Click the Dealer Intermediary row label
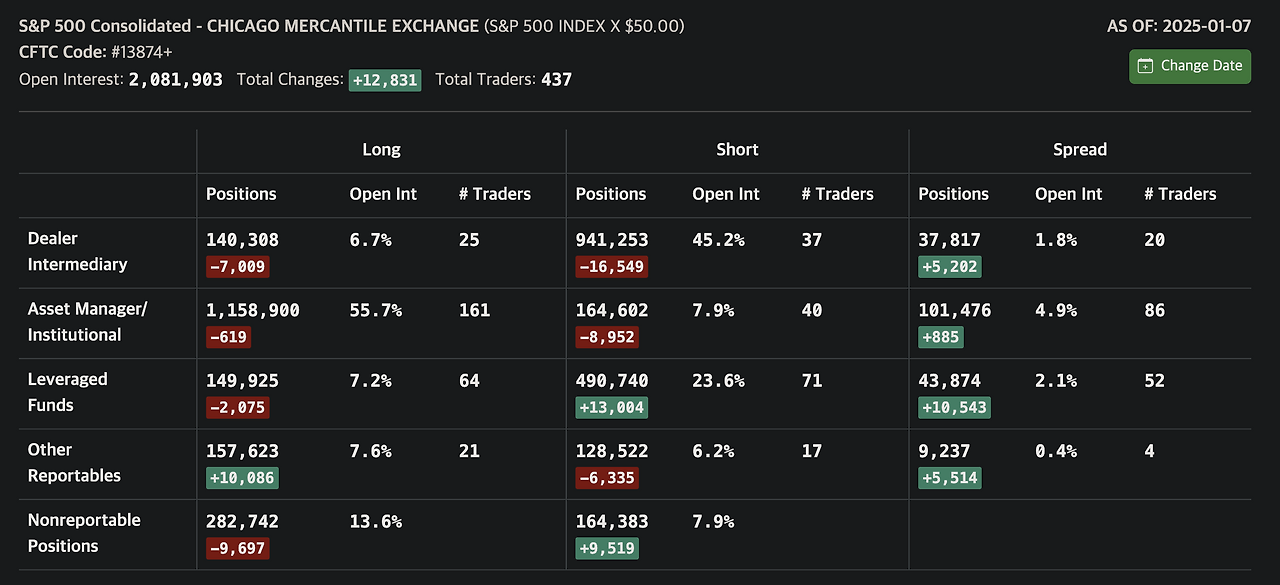 [77, 251]
